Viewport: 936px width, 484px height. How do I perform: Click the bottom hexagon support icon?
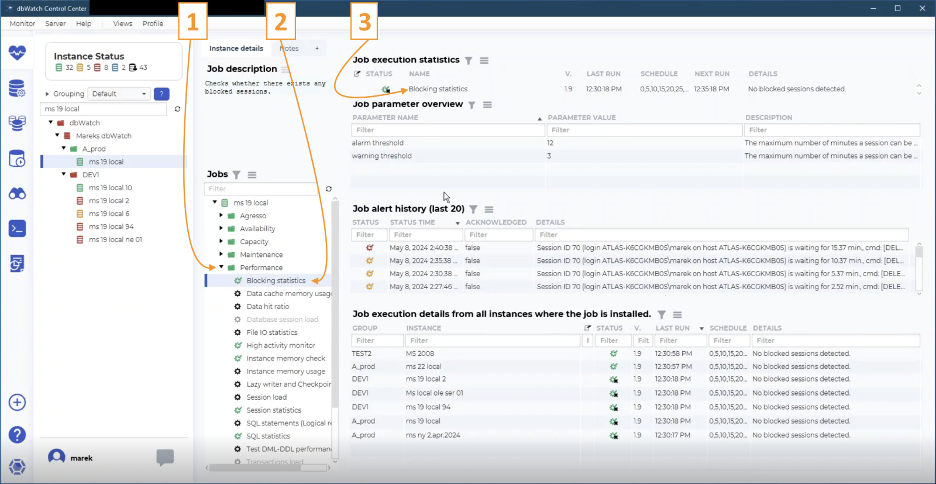(17, 465)
